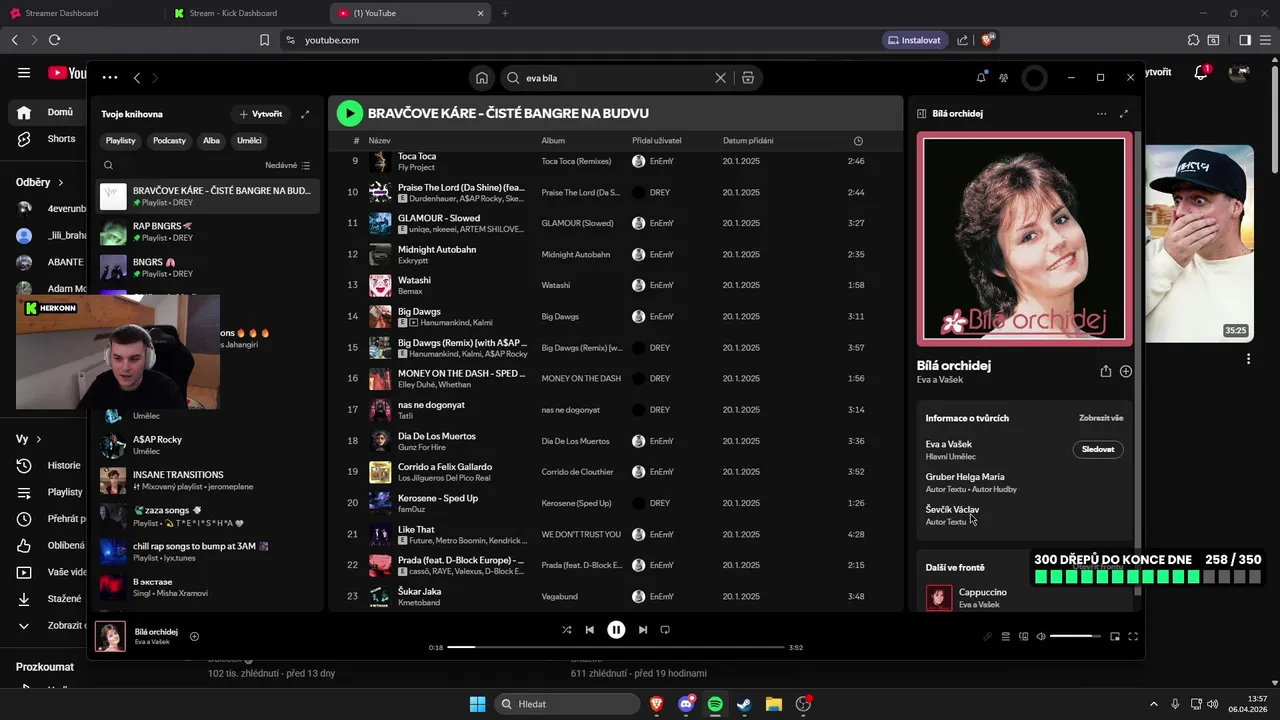Switch to Stream - Kick Dashboard browser tab
The height and width of the screenshot is (720, 1280).
pos(246,13)
